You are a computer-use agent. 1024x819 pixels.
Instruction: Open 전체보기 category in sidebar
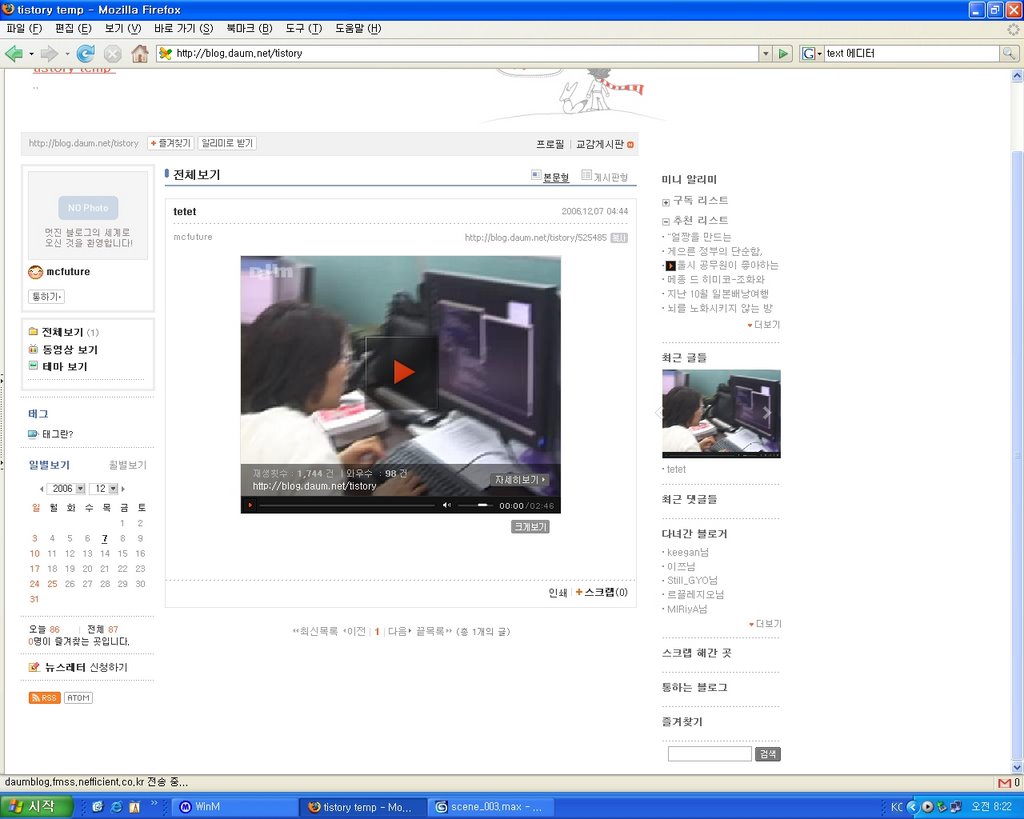point(63,332)
